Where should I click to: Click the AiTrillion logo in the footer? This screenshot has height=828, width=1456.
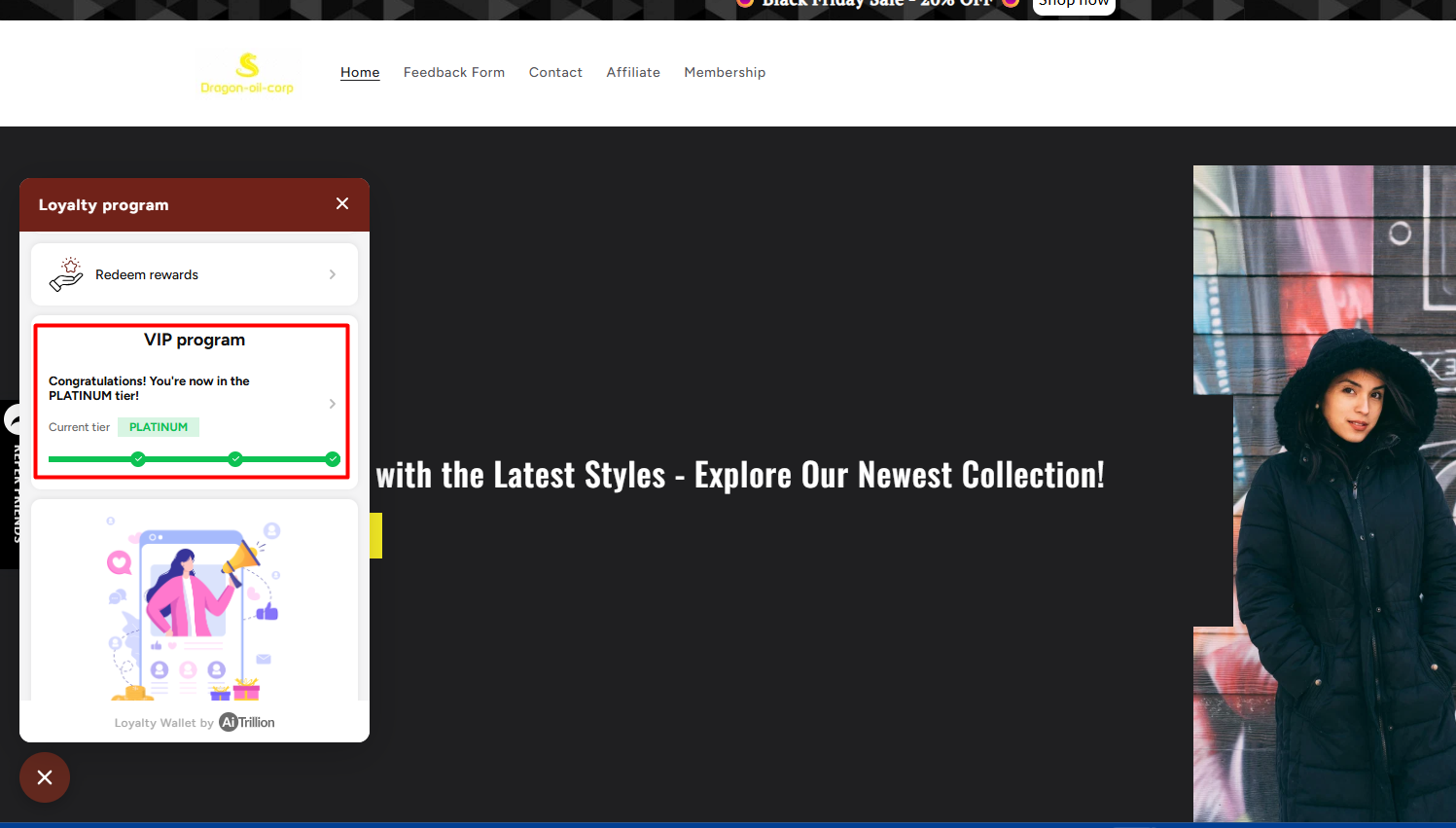coord(247,722)
